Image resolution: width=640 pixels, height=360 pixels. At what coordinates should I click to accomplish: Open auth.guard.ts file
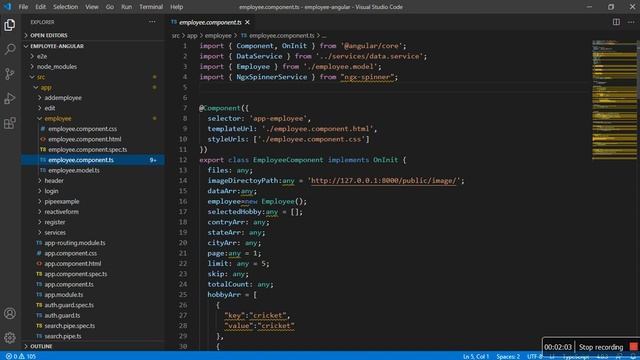pos(93,316)
